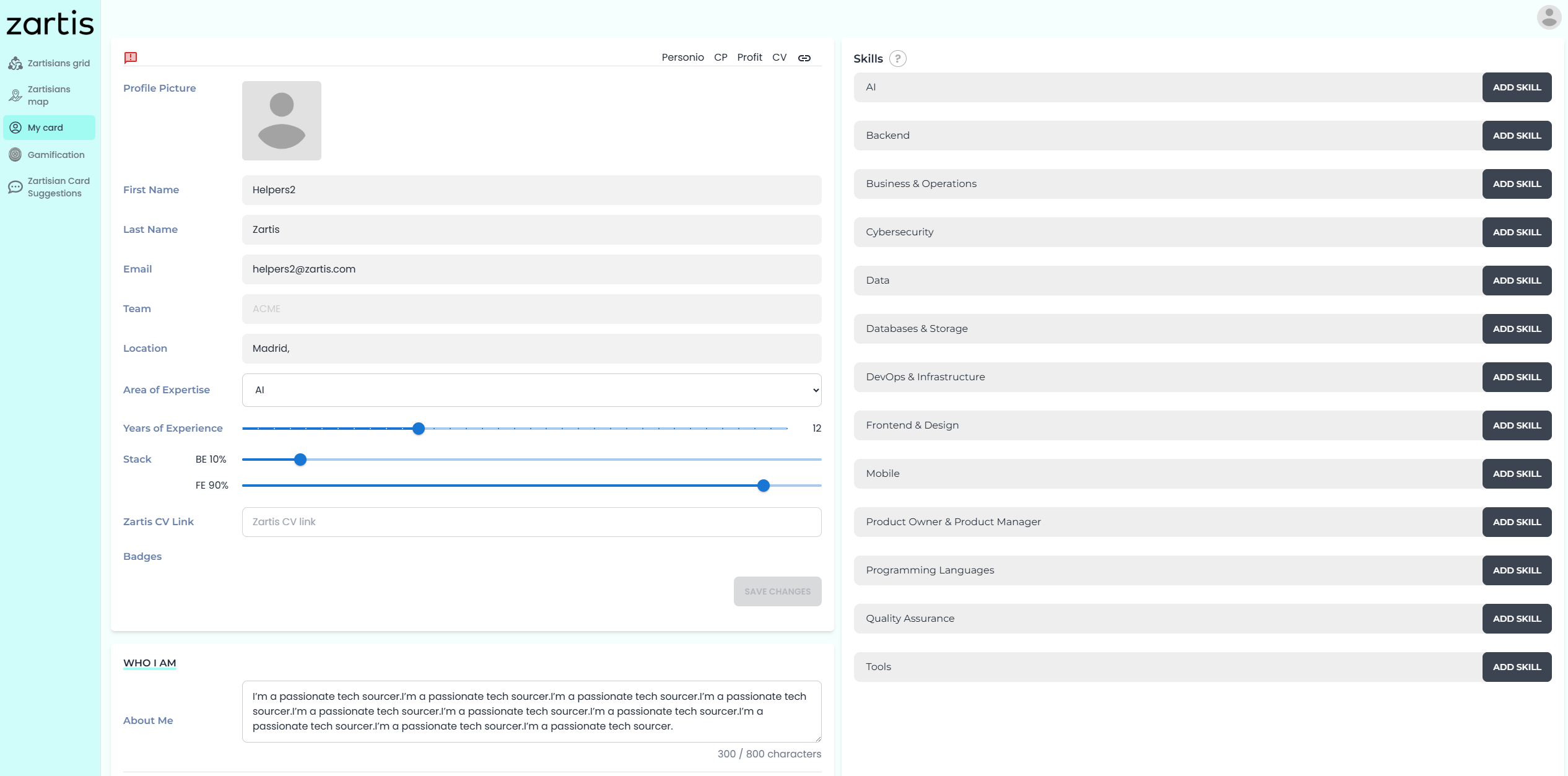
Task: Add a skill to Cybersecurity
Action: (x=1517, y=232)
